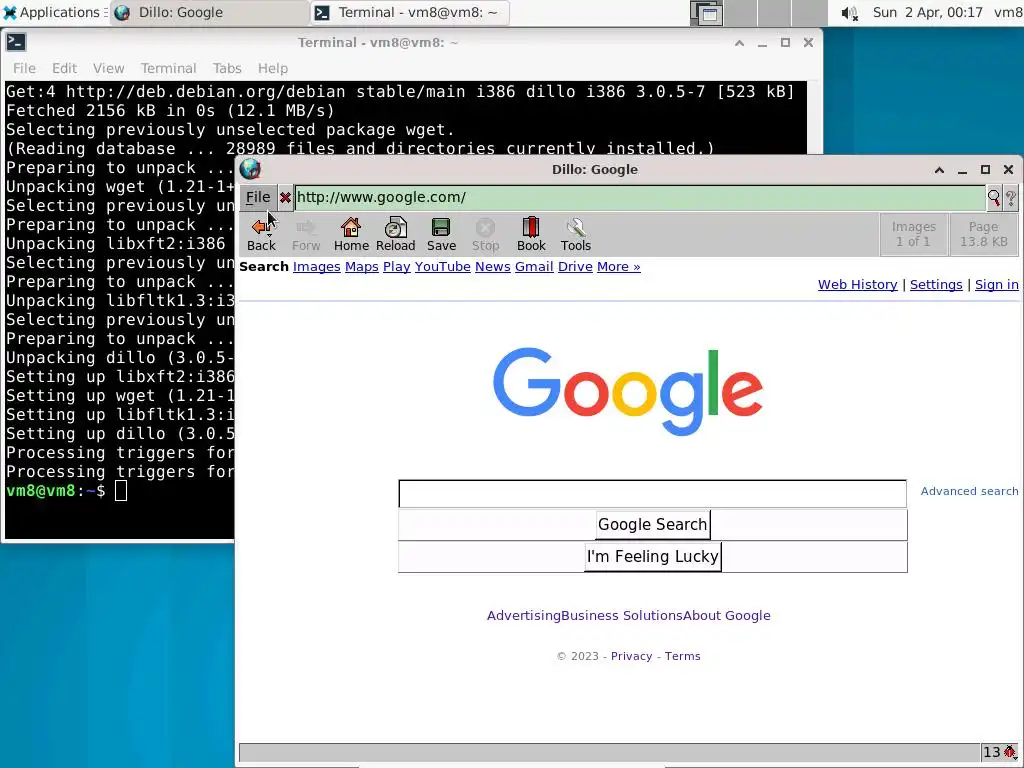Open the volume speaker icon in panel
The width and height of the screenshot is (1024, 768).
click(x=849, y=13)
